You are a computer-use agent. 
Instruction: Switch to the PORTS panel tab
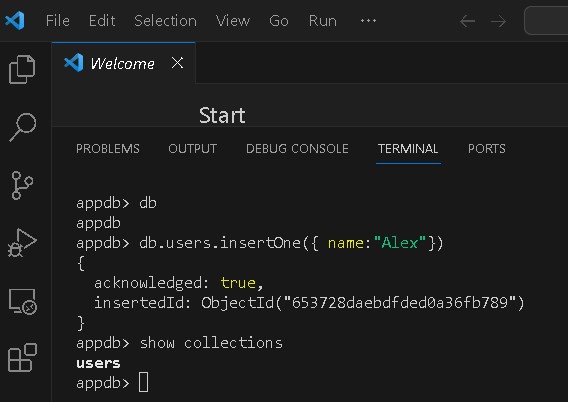pyautogui.click(x=486, y=148)
